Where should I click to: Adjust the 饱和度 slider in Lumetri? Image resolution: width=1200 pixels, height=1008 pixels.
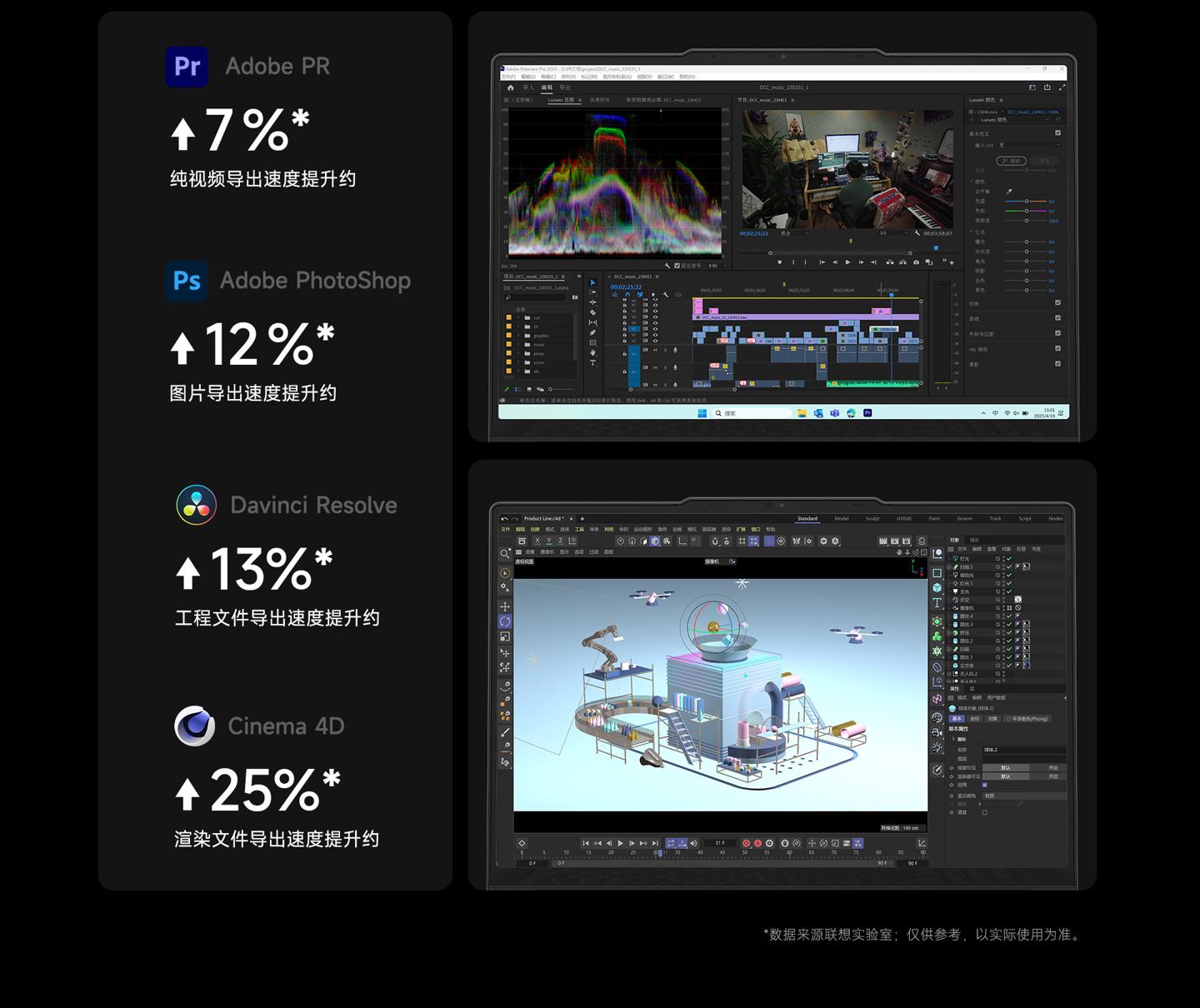coord(1026,221)
